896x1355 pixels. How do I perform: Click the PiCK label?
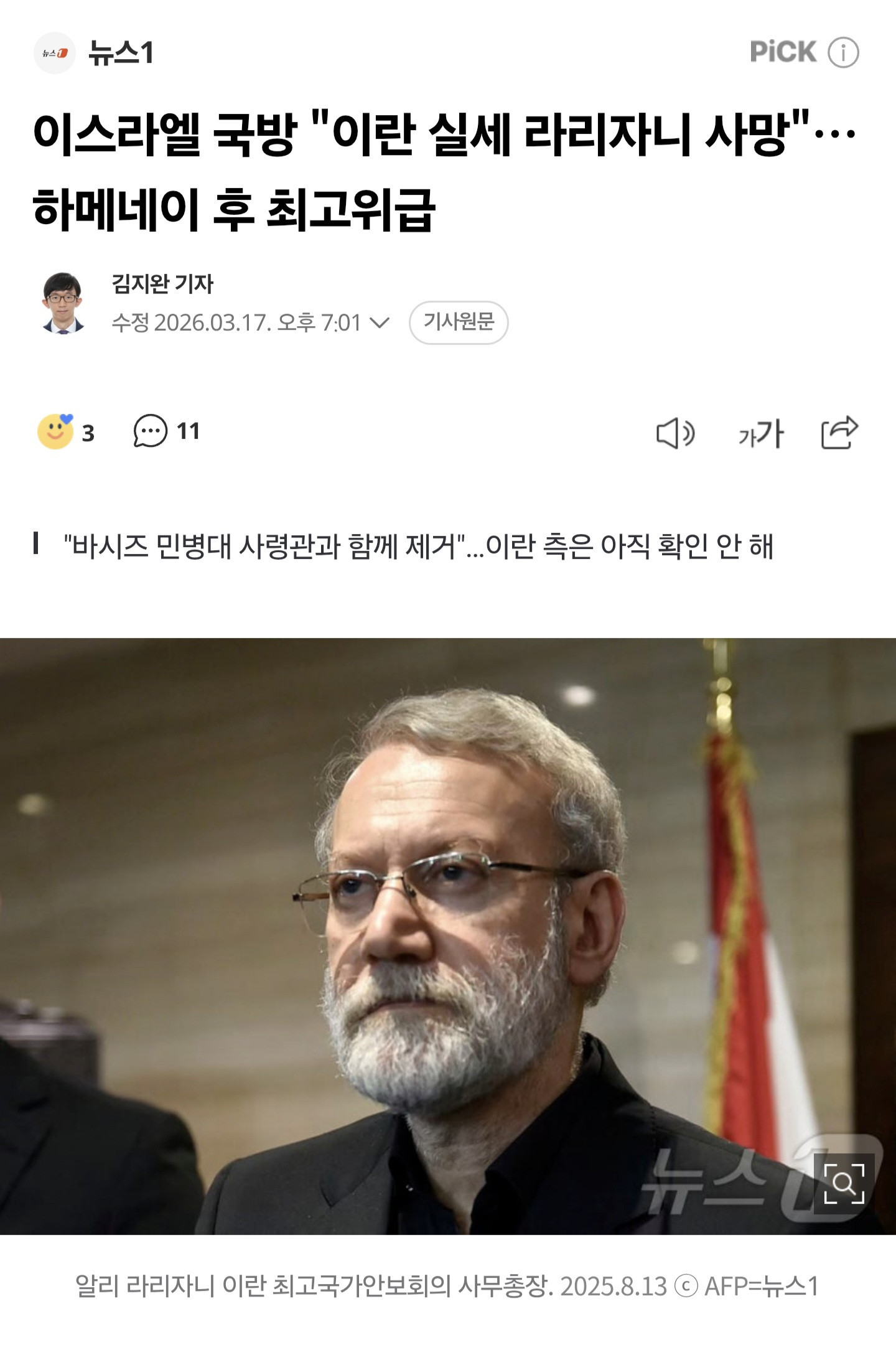[x=783, y=52]
